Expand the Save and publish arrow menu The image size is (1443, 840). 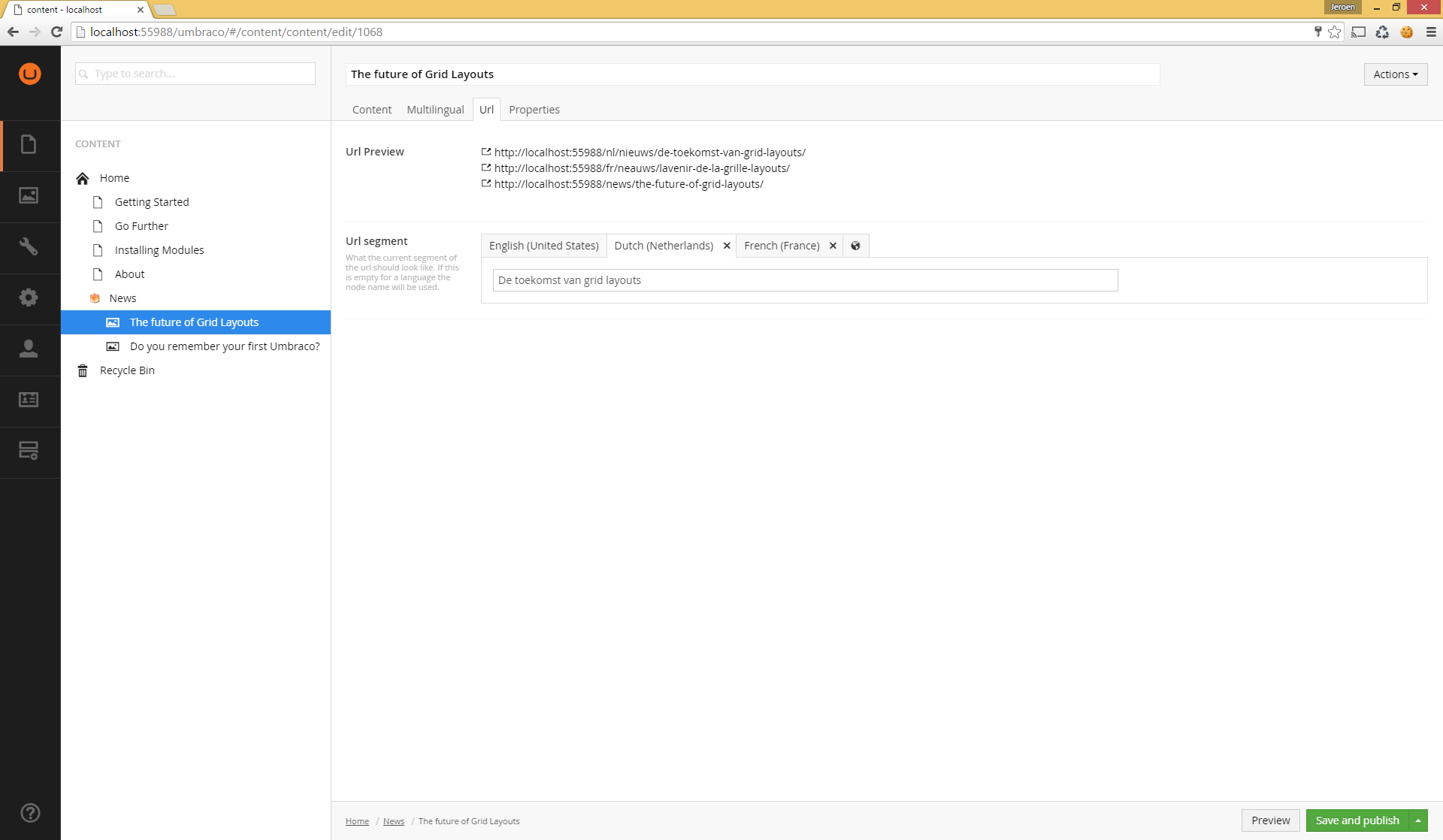[x=1418, y=820]
